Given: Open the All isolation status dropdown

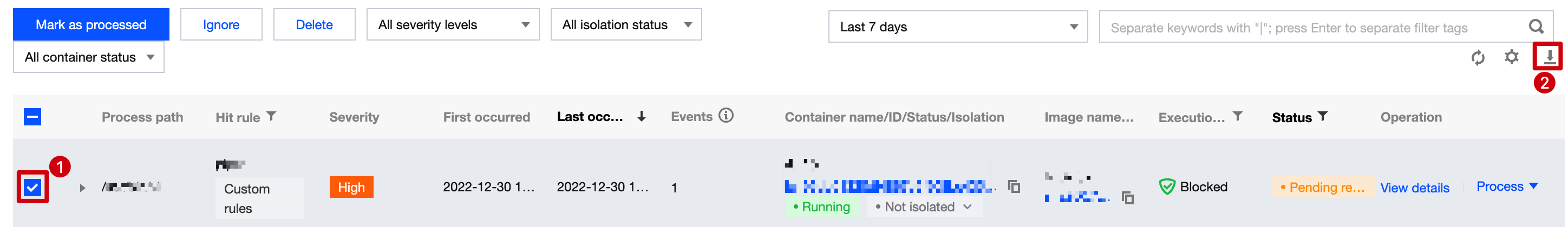Looking at the screenshot, I should (625, 25).
